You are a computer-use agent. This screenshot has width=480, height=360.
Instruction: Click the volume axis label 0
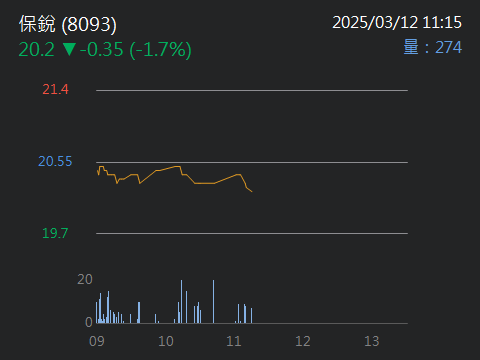click(x=89, y=322)
